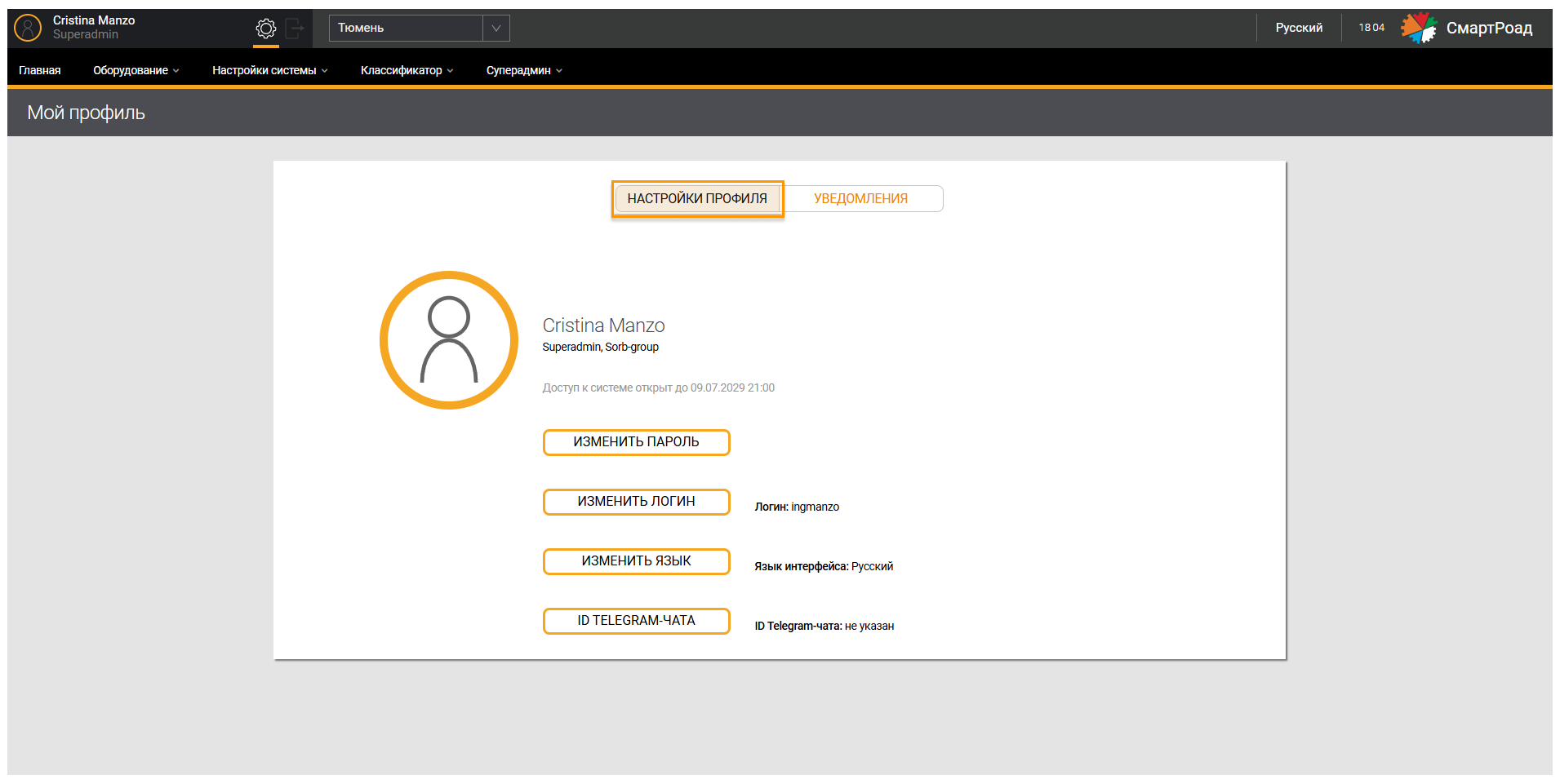This screenshot has height=784, width=1560.
Task: Select the Настройки профиля tab
Action: 697,198
